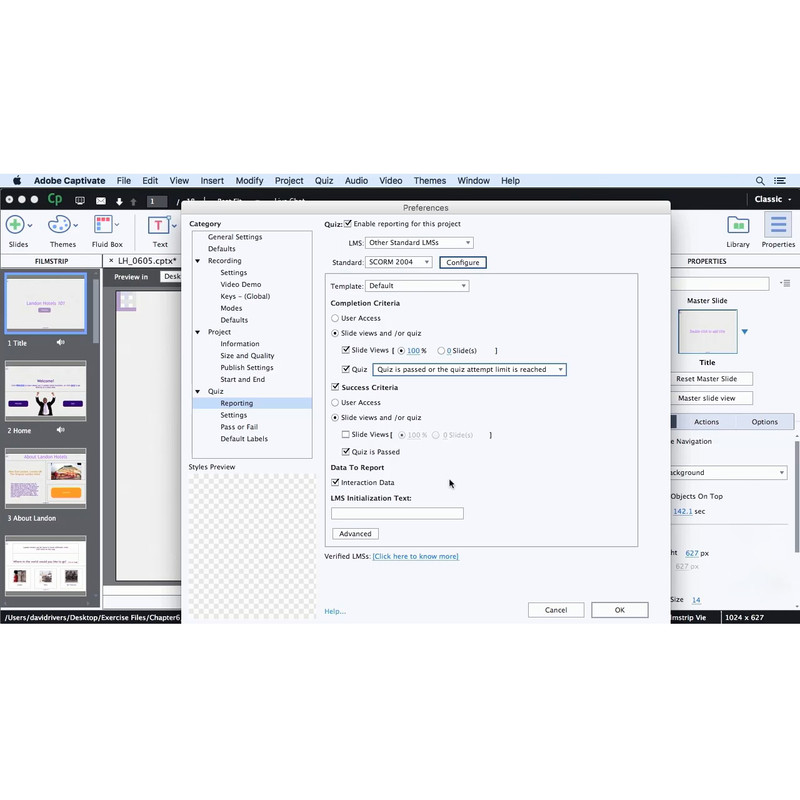
Task: Click the LMS Initialization Text field
Action: 397,513
